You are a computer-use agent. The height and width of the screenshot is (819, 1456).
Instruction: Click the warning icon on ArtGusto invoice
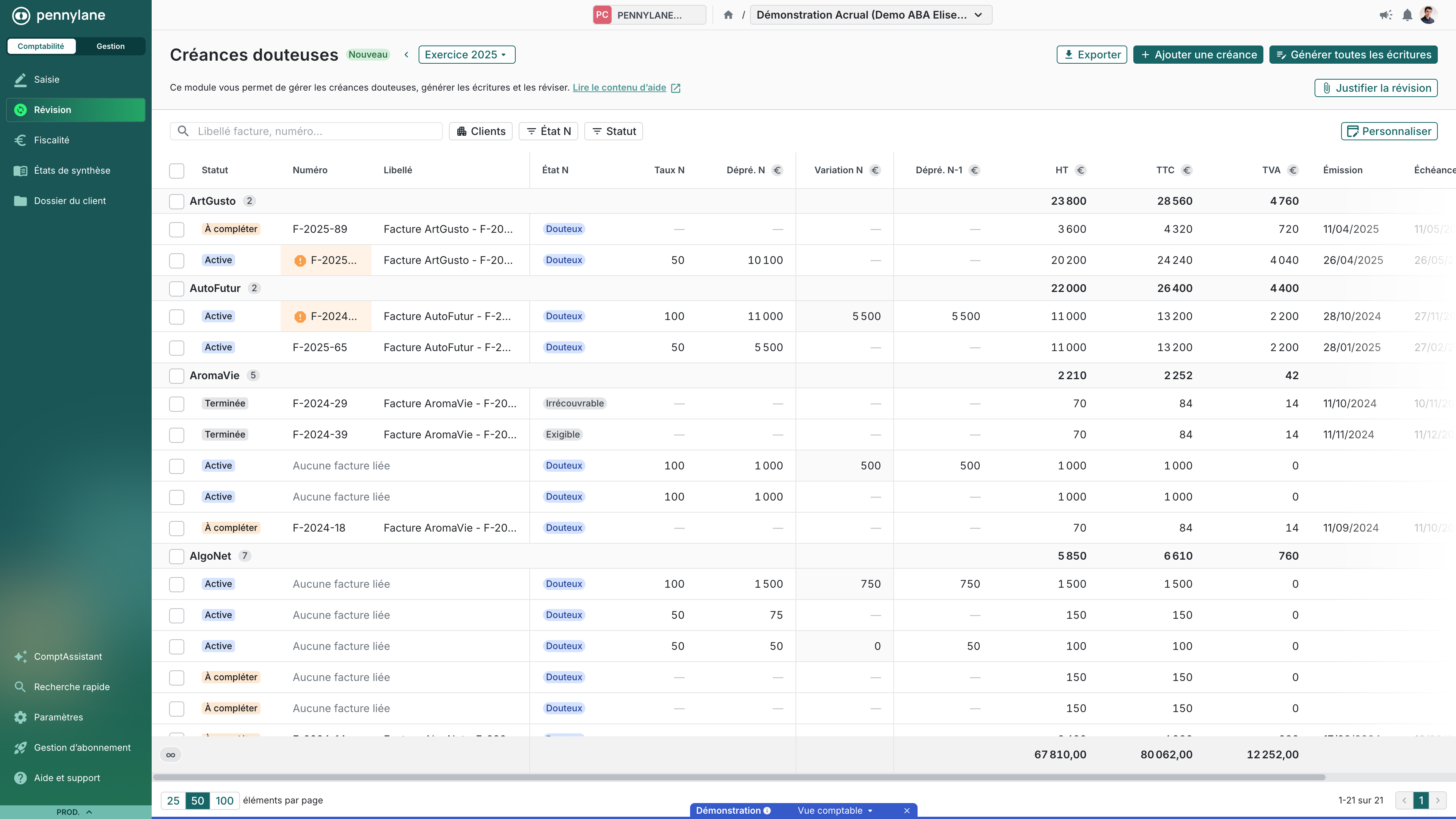(300, 260)
